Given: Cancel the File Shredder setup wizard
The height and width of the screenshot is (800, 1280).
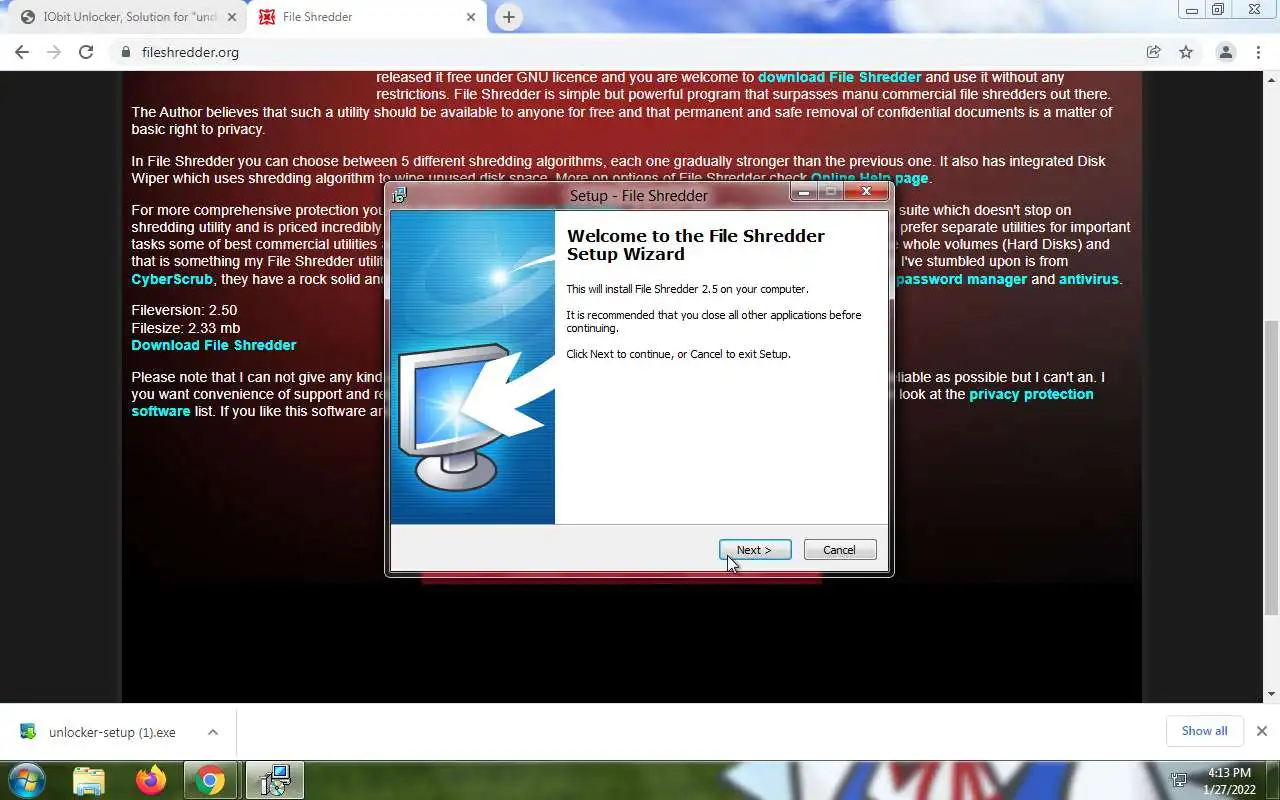Looking at the screenshot, I should tap(840, 550).
